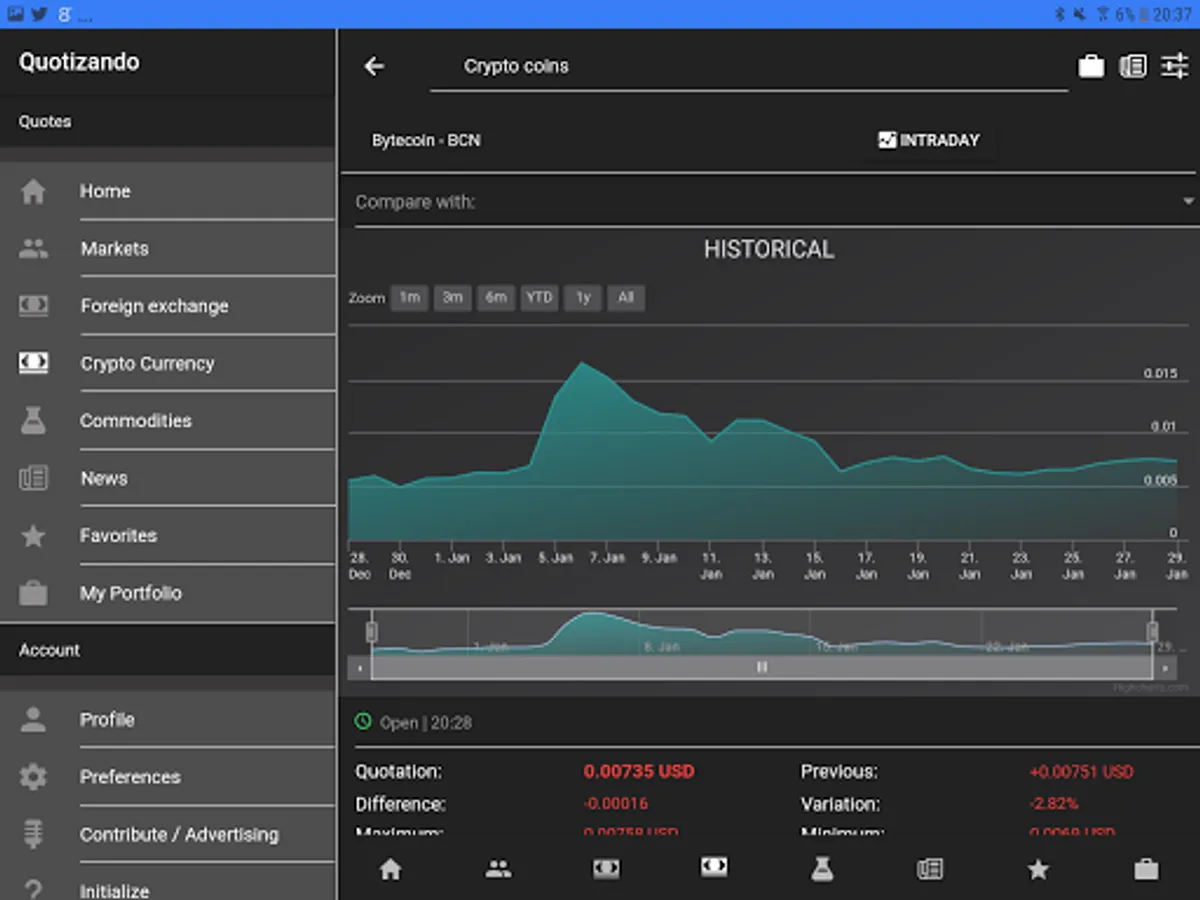
Task: Click the Contribute / Advertising icon in sidebar
Action: pyautogui.click(x=33, y=834)
